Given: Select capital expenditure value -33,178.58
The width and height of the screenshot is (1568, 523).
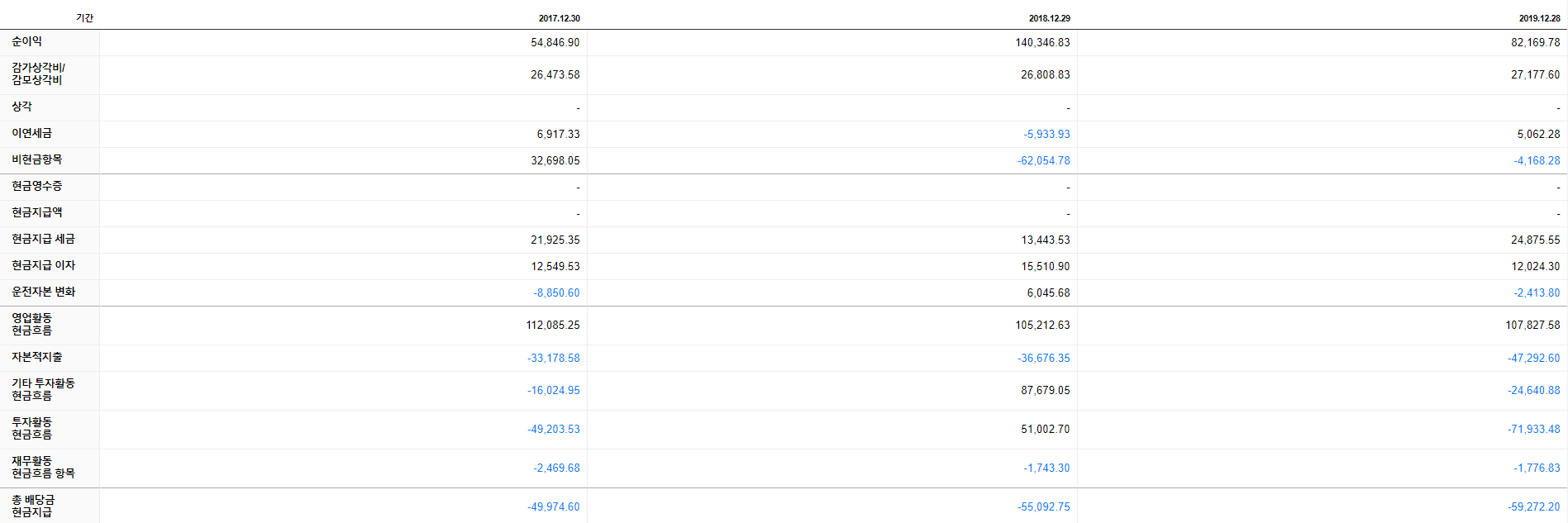Looking at the screenshot, I should point(554,358).
